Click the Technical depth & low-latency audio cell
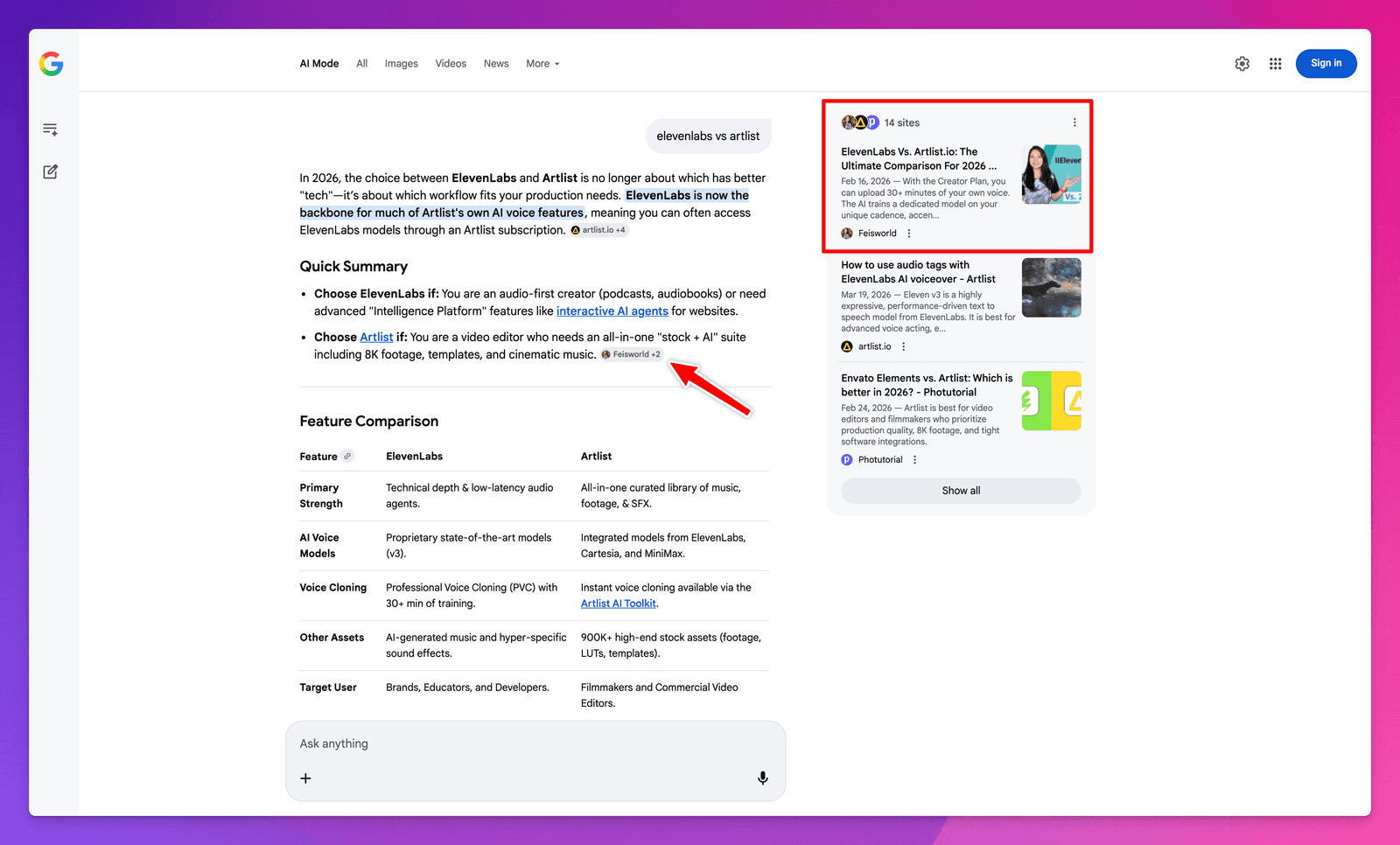 pos(470,496)
